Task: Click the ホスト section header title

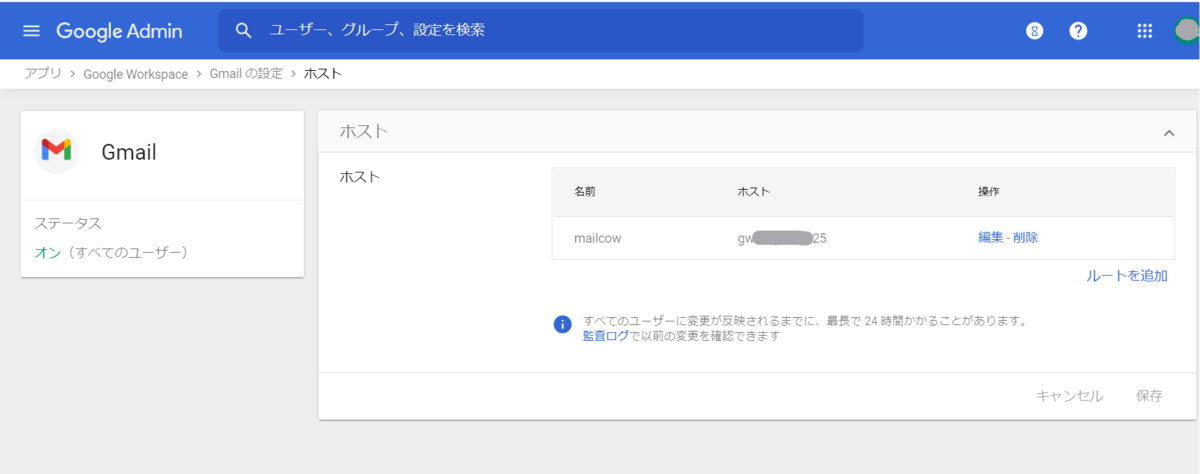Action: tap(364, 131)
